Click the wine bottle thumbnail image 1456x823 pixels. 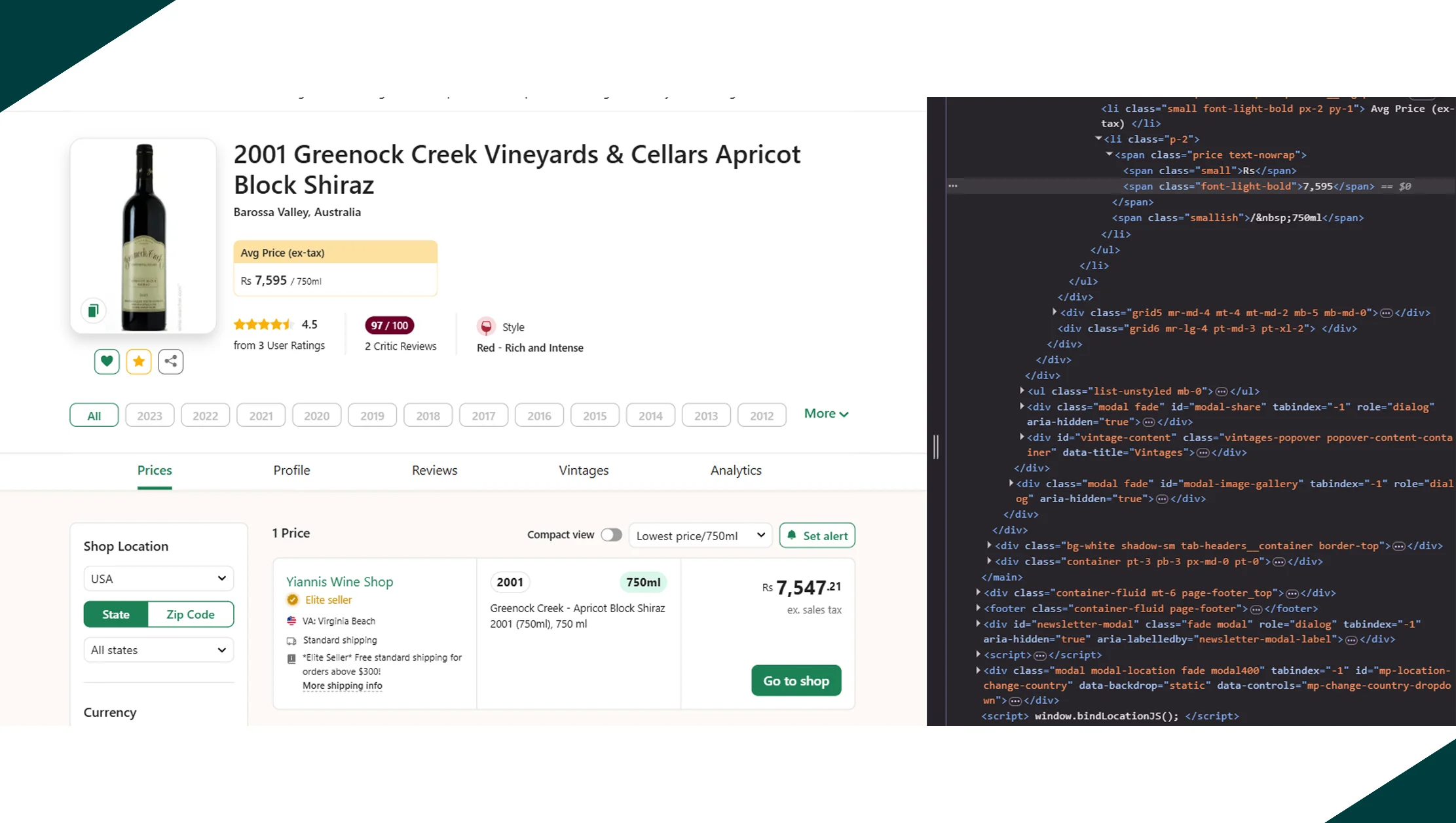click(x=144, y=236)
